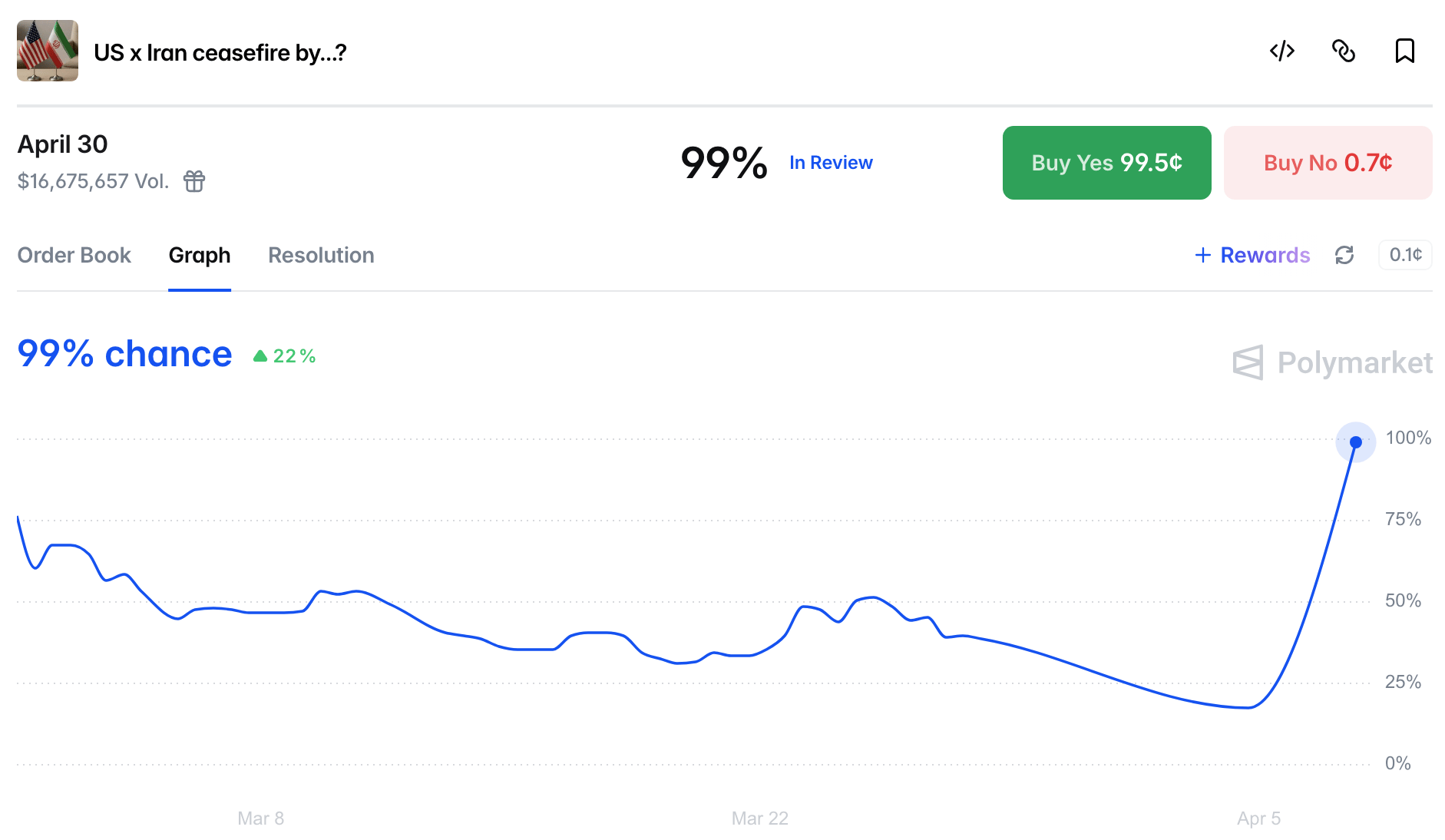
Task: Click the 0.1¢ tick size badge
Action: pyautogui.click(x=1405, y=255)
